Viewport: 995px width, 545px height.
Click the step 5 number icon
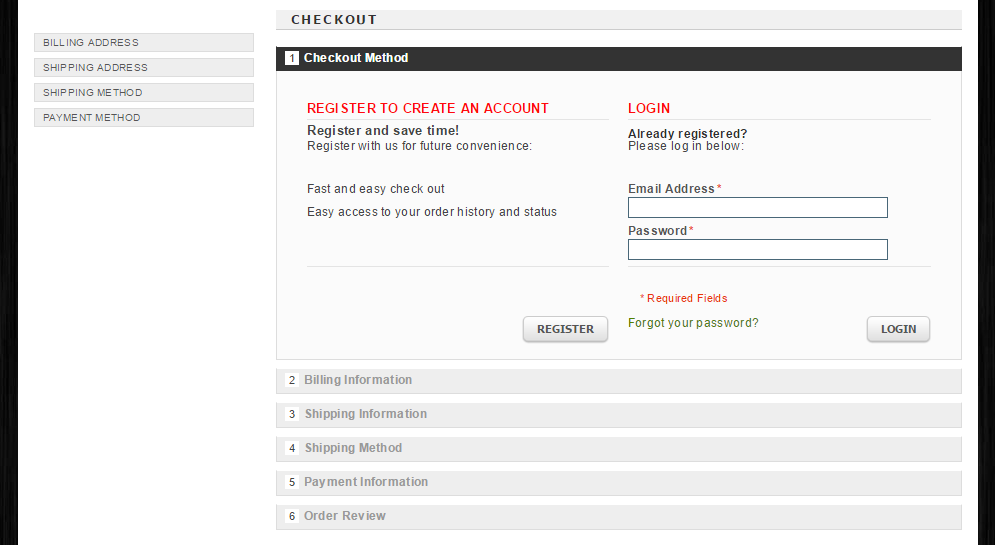(x=292, y=483)
